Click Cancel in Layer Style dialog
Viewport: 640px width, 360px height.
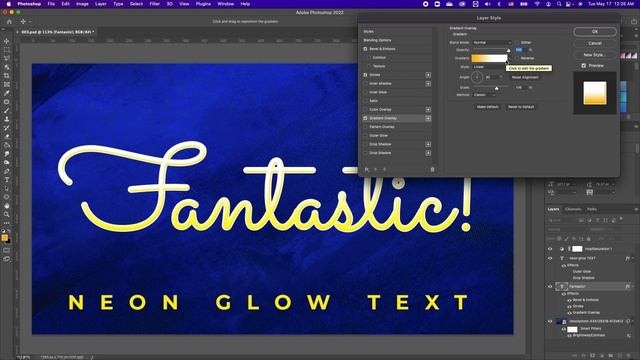click(595, 43)
